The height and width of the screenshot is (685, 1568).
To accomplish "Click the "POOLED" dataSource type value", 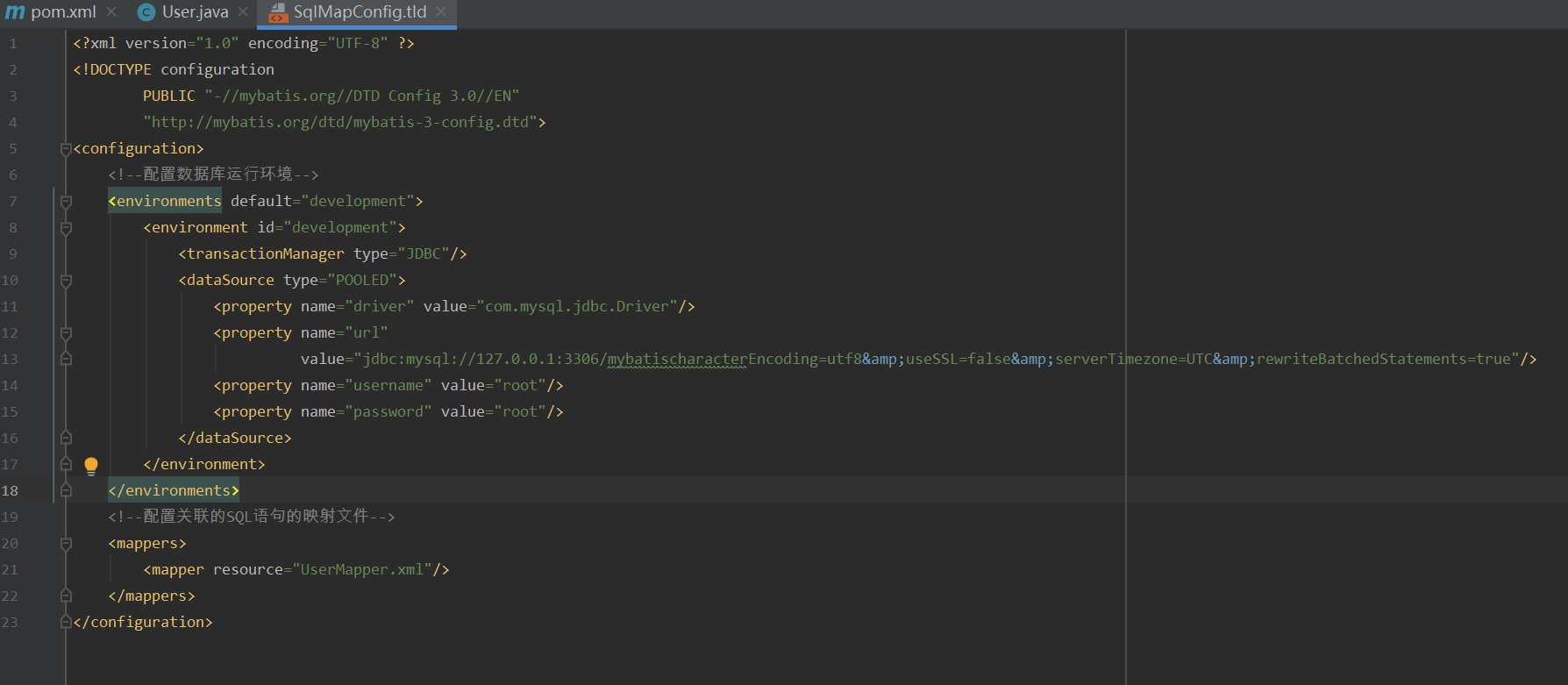I will click(x=362, y=280).
